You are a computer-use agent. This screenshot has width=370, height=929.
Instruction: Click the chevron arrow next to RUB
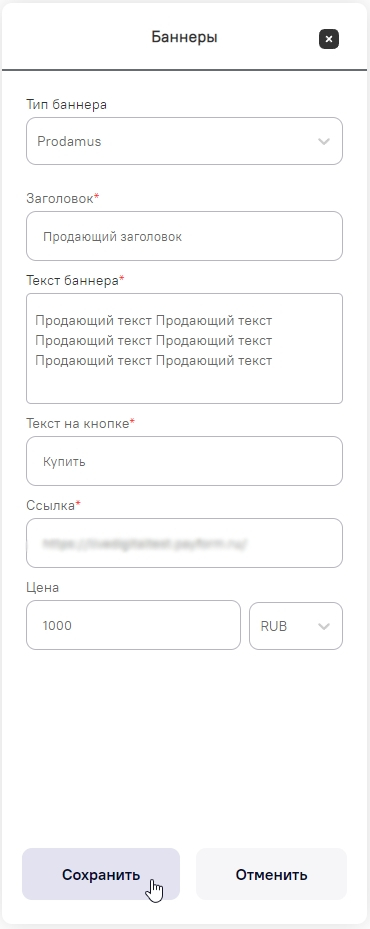[x=324, y=626]
